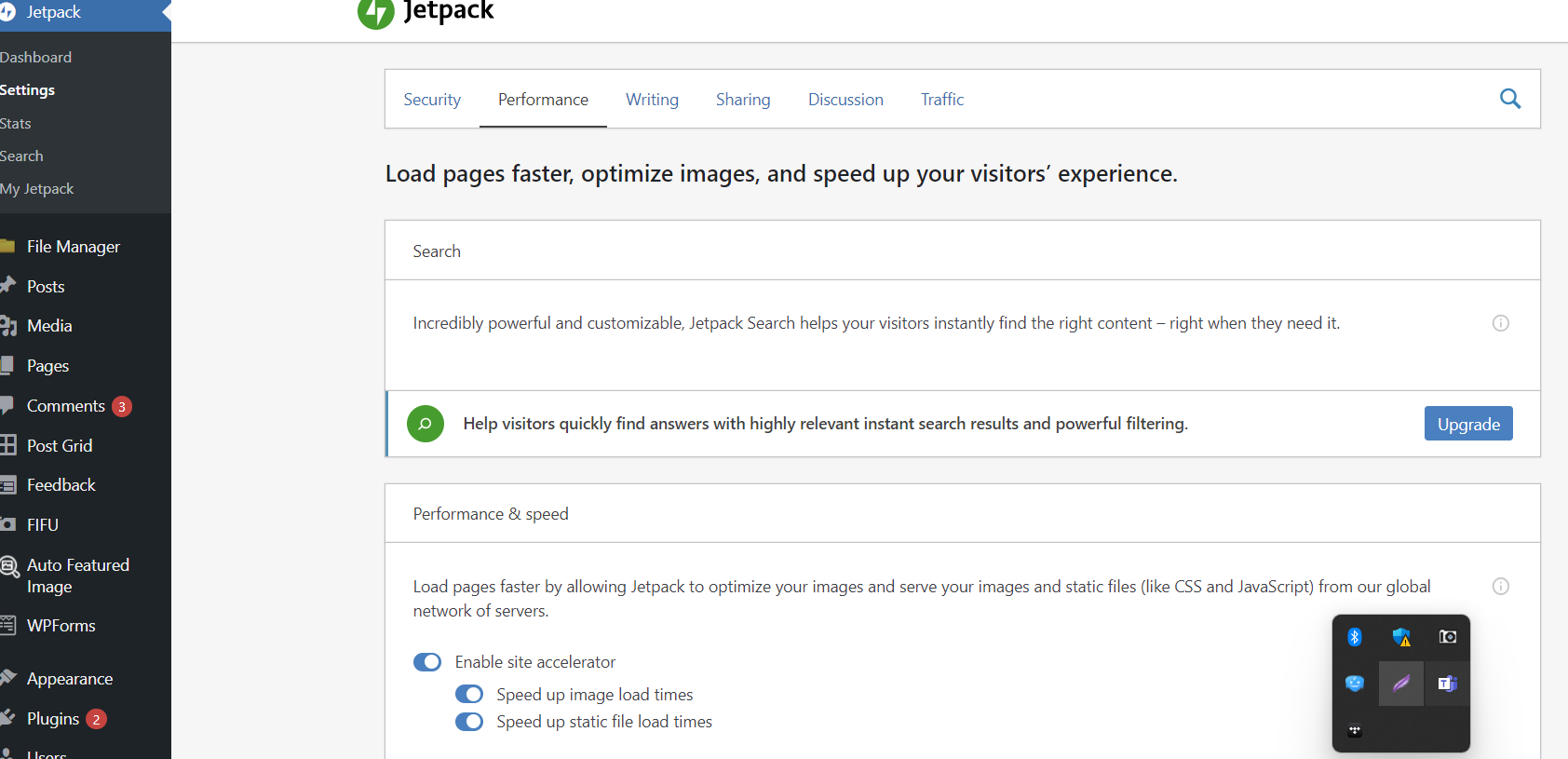Click the 'Load pages faster, optimize images' headline
Screen dimensions: 1568x759
pos(781,174)
